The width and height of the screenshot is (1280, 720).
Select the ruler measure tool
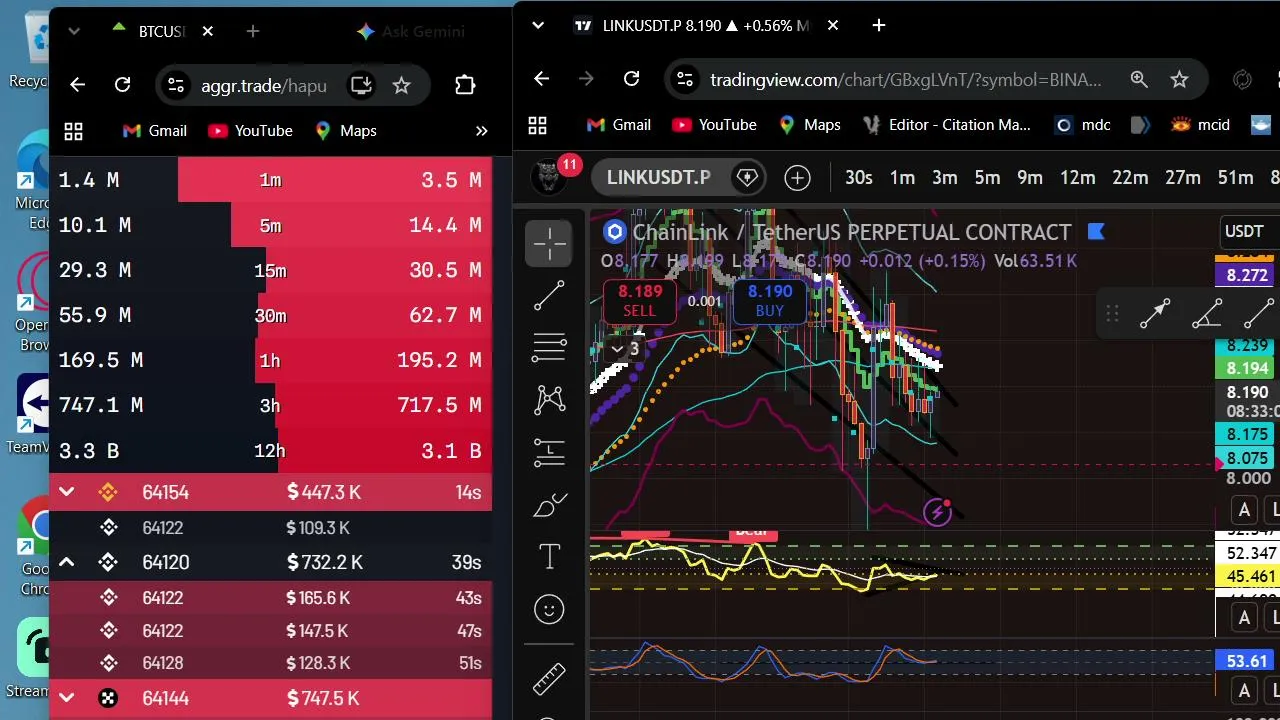549,679
